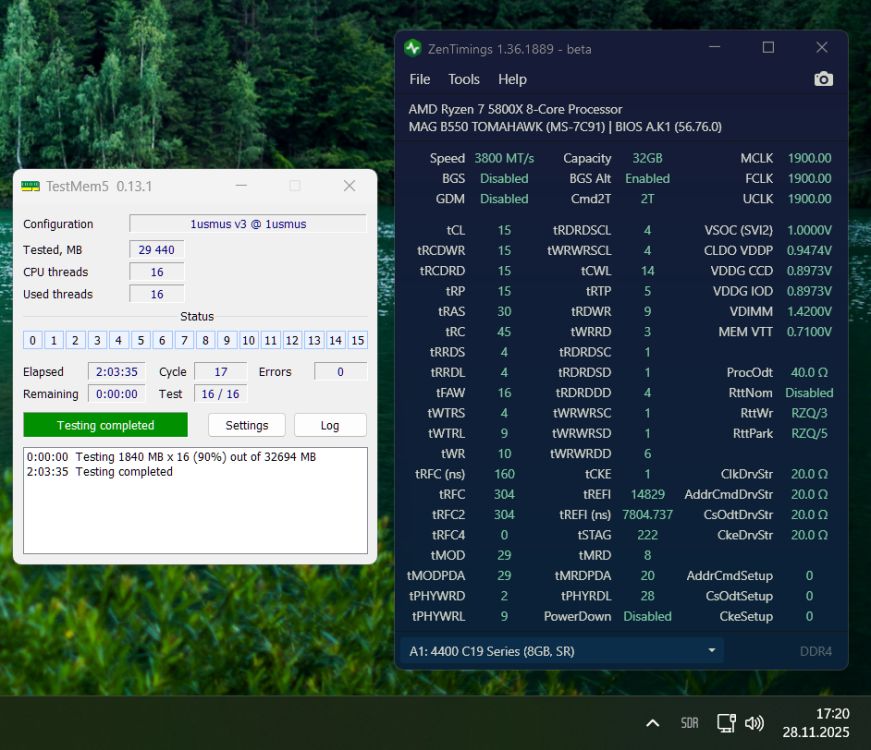Viewport: 871px width, 750px height.
Task: Open the Tools menu in ZenTimings
Action: tap(463, 79)
